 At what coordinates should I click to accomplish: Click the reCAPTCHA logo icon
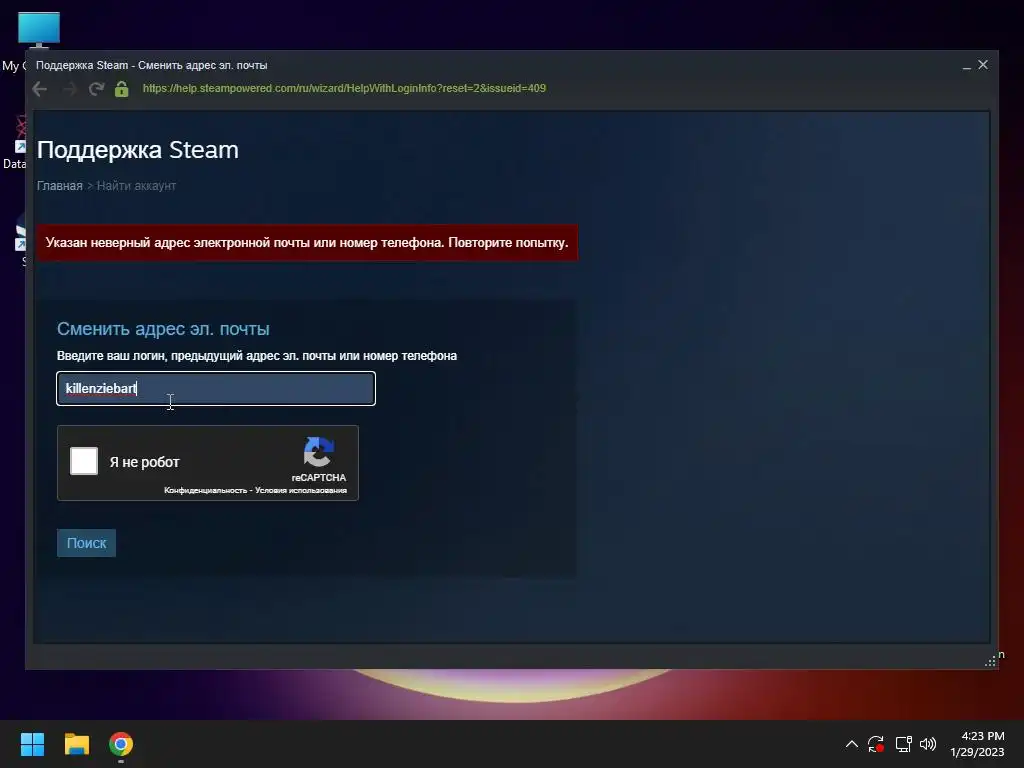click(319, 452)
